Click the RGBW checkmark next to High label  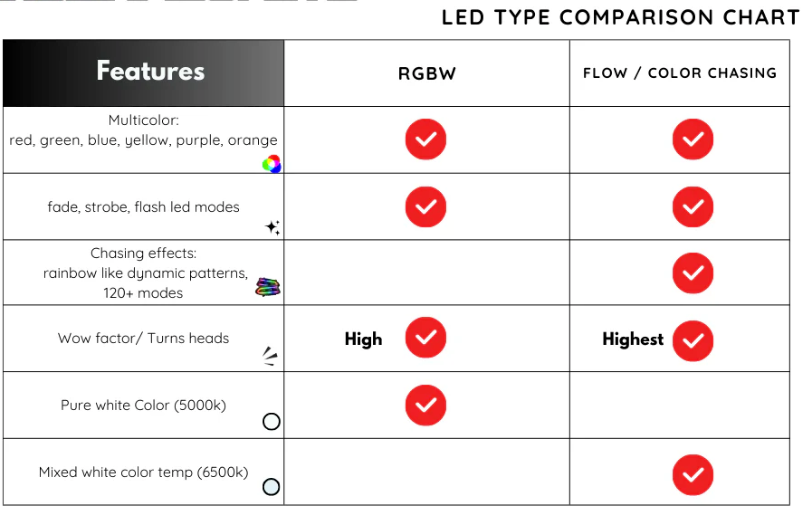pyautogui.click(x=426, y=337)
